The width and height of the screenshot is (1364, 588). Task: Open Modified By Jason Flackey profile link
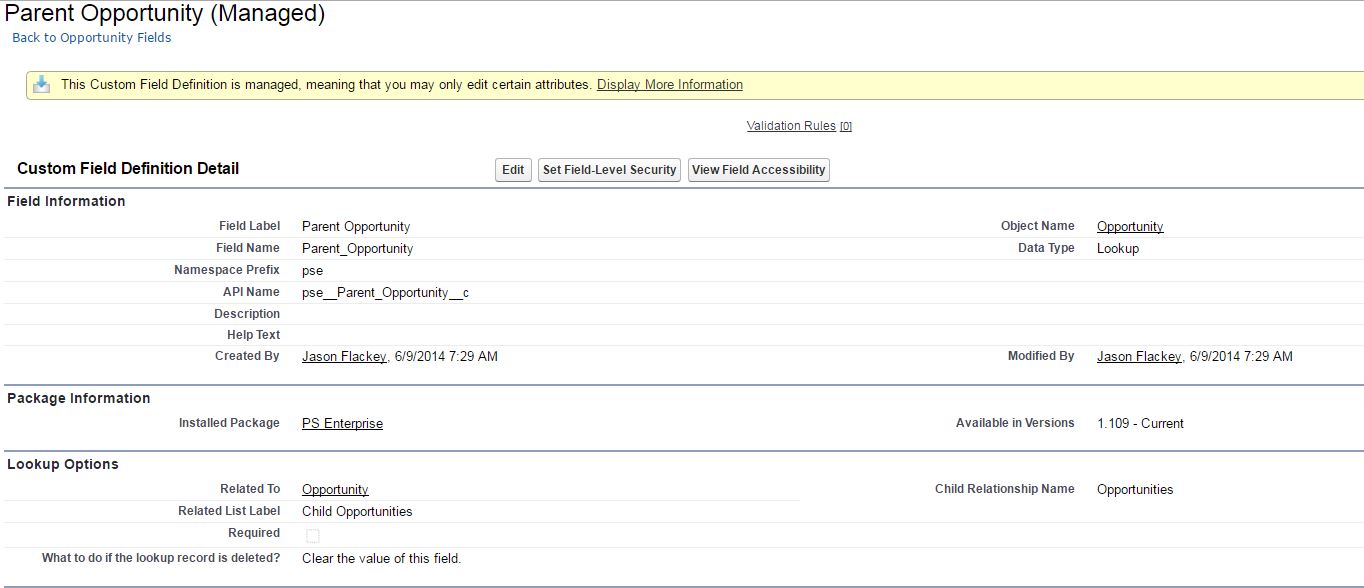pyautogui.click(x=1139, y=357)
